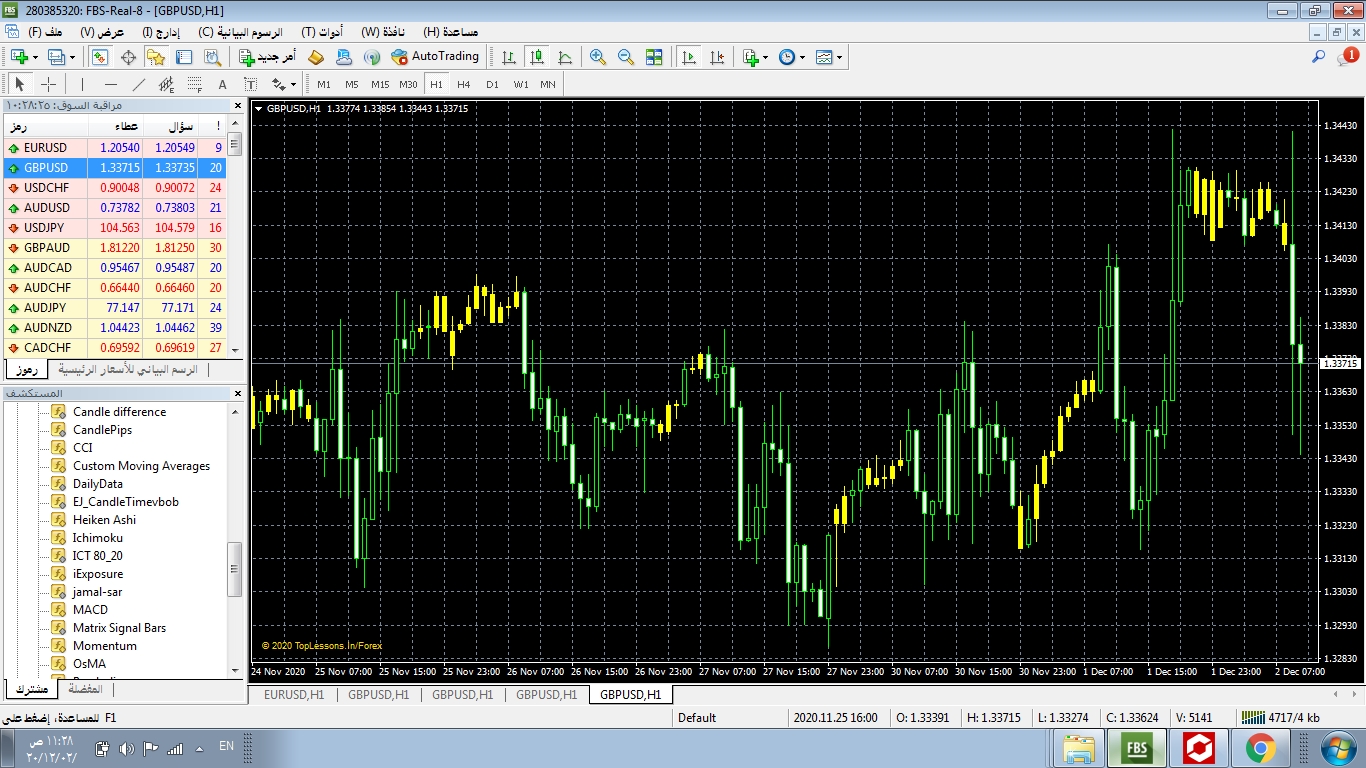Image resolution: width=1366 pixels, height=768 pixels.
Task: Select the Fibonacci retracement tool
Action: [194, 85]
